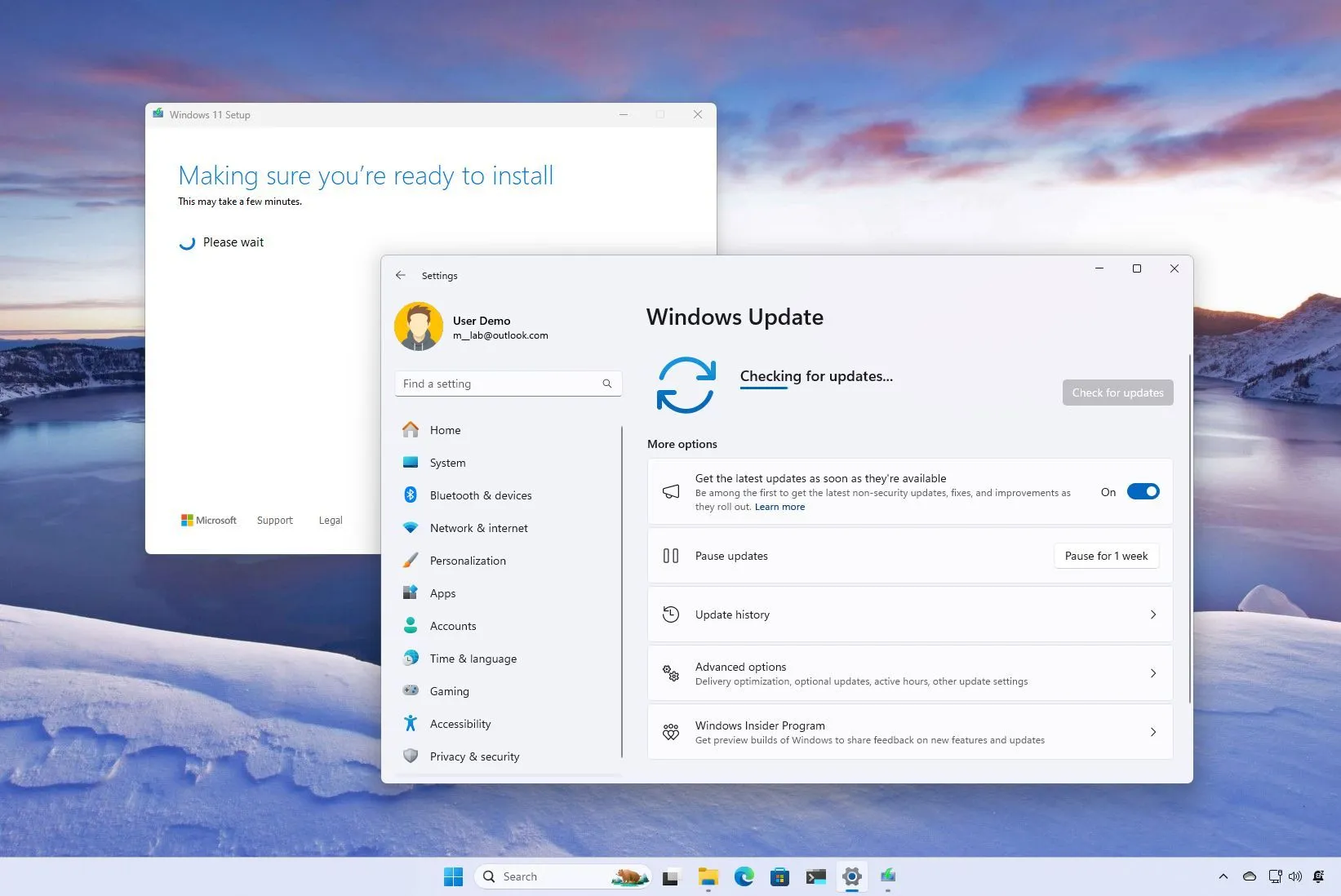Open Network & internet settings page

coord(508,528)
